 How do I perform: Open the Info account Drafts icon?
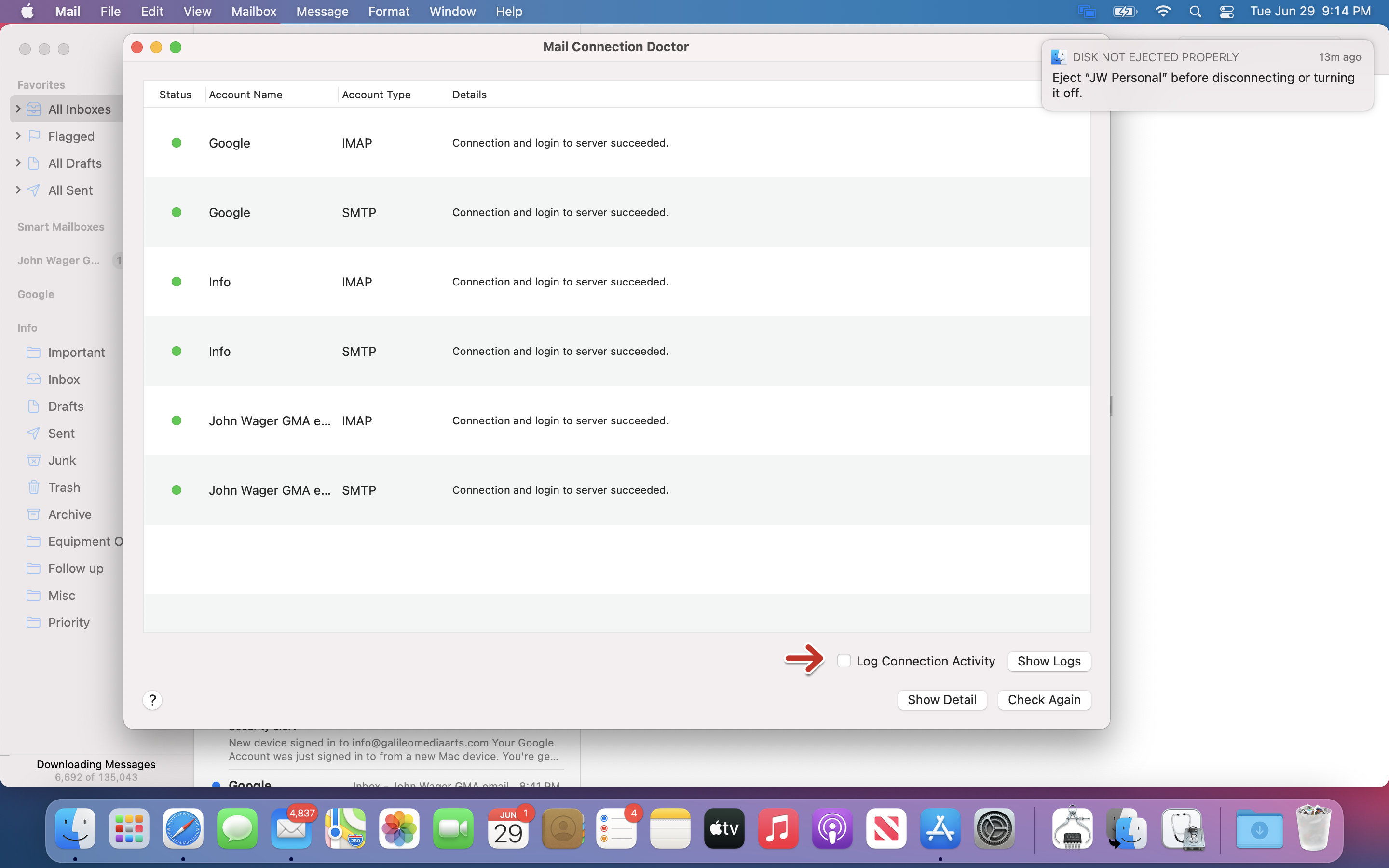(34, 406)
